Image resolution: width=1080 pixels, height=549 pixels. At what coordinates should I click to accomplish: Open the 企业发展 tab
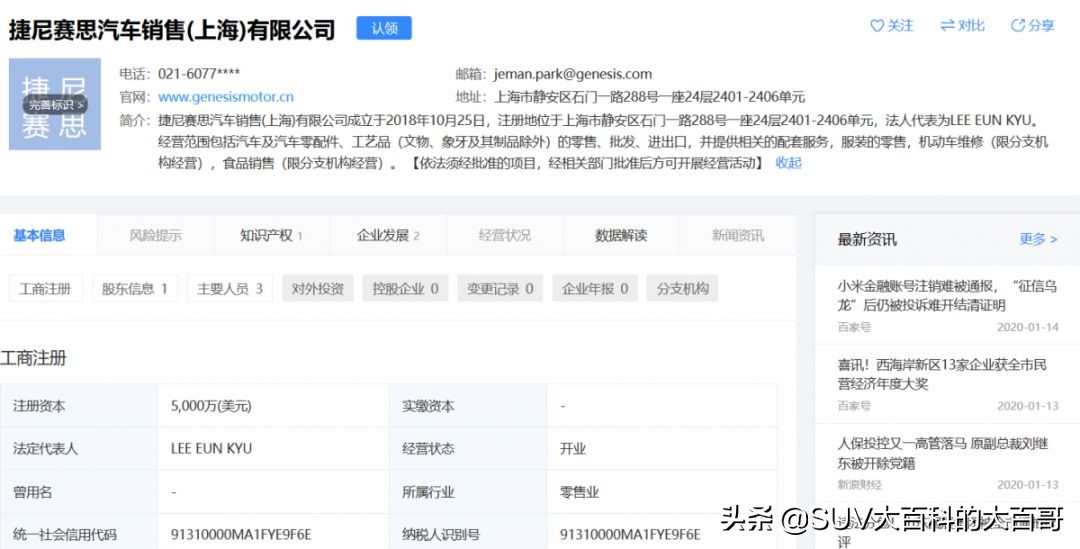tap(388, 236)
